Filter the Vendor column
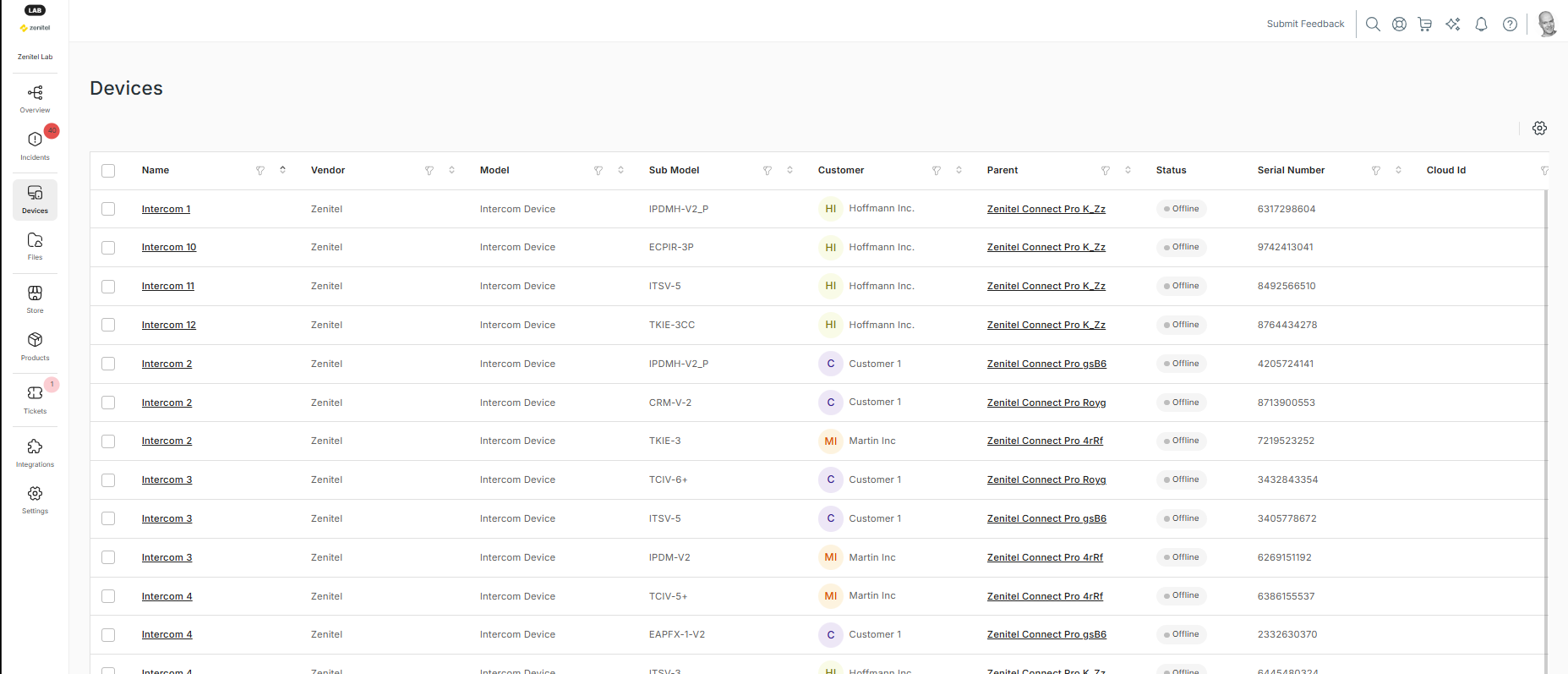Screen dimensions: 1568x674 coord(429,171)
